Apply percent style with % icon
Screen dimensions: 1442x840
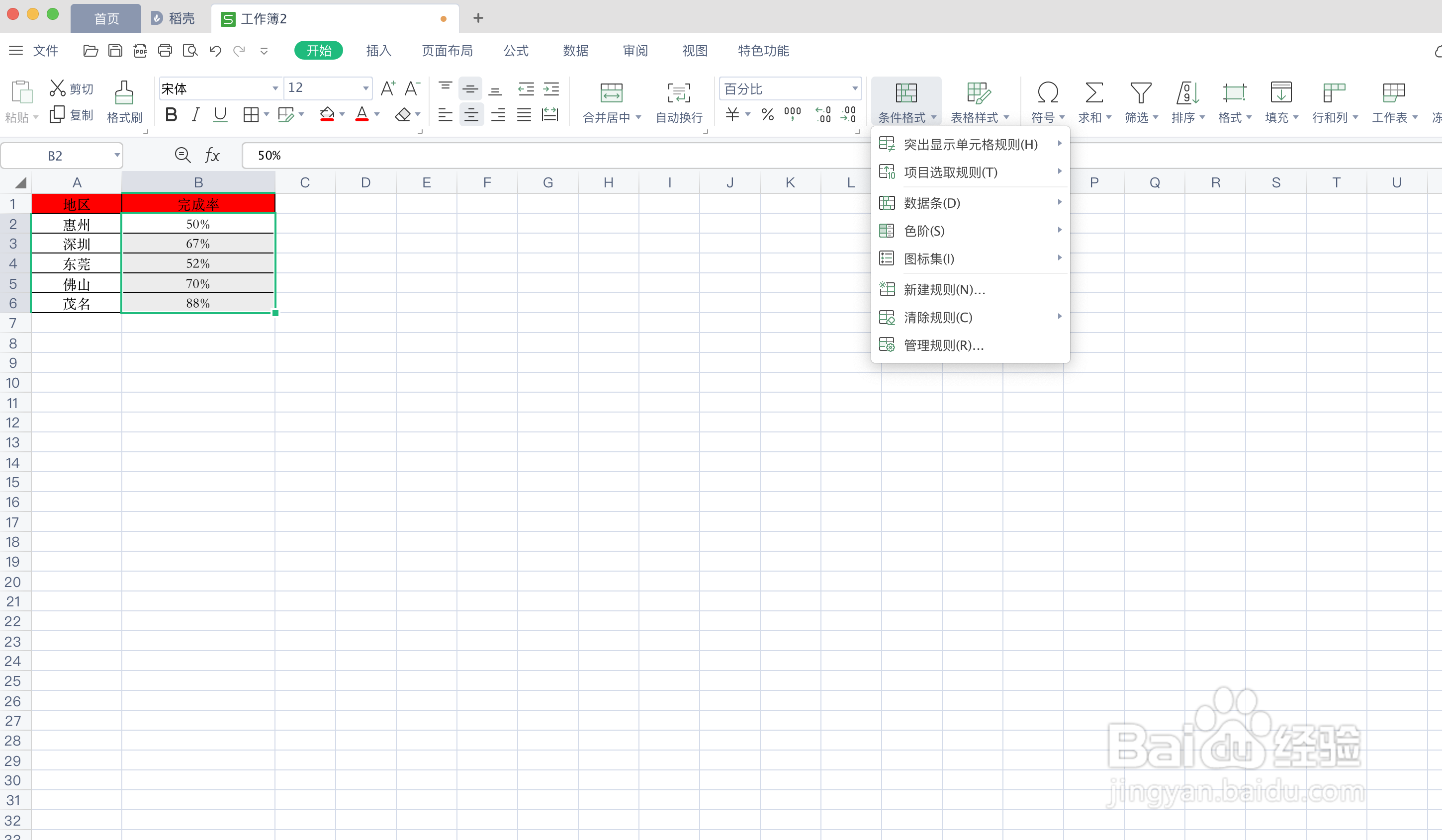(x=767, y=114)
